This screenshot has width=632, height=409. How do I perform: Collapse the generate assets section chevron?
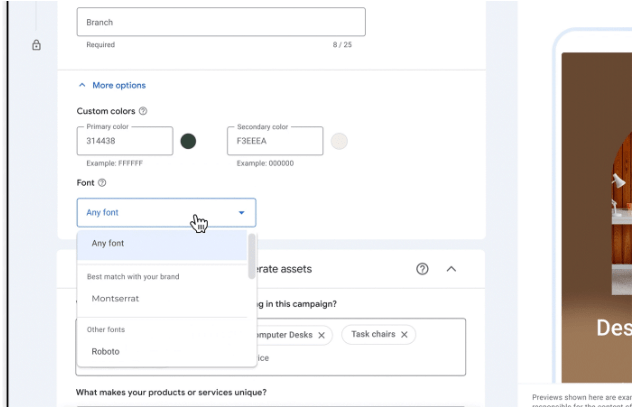(x=451, y=269)
